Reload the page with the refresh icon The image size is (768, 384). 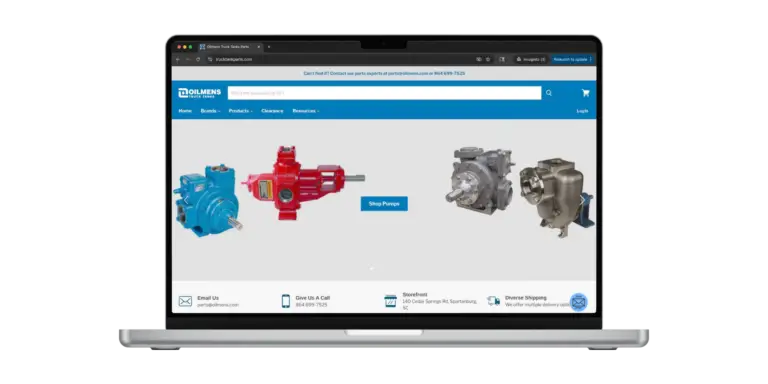(x=198, y=59)
